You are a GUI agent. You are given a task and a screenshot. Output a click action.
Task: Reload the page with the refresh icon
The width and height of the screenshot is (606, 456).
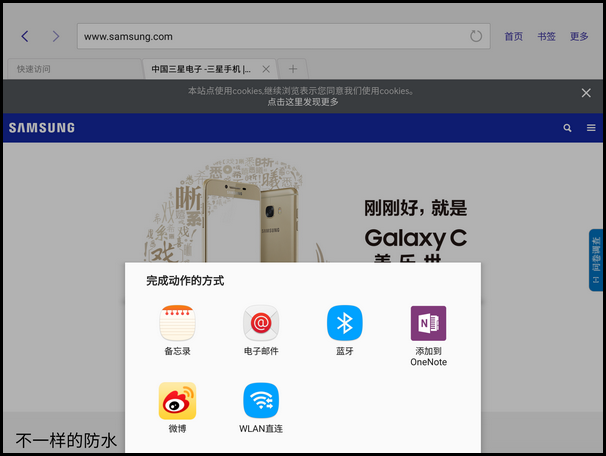476,36
